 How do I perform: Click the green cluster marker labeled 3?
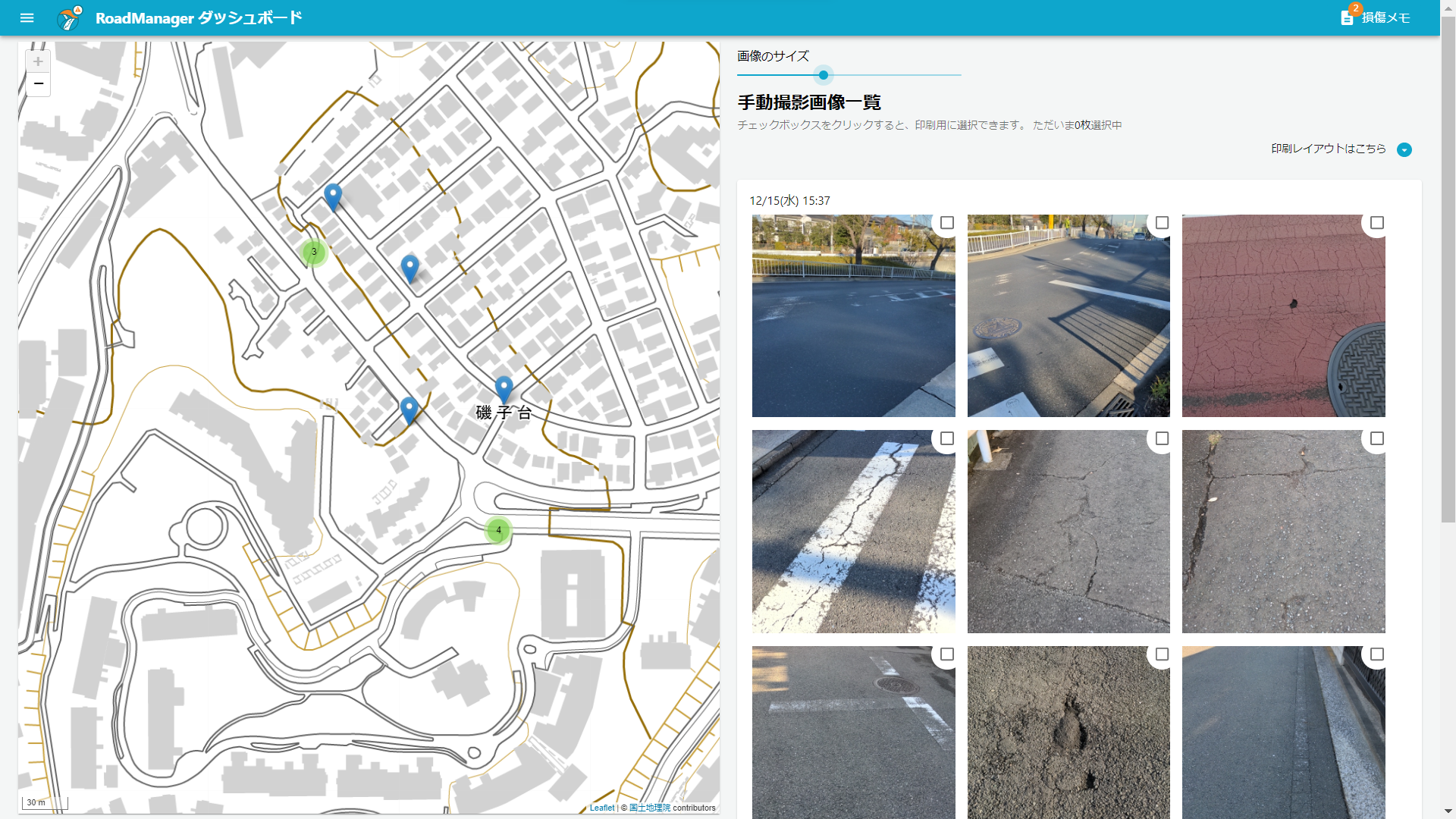point(314,252)
